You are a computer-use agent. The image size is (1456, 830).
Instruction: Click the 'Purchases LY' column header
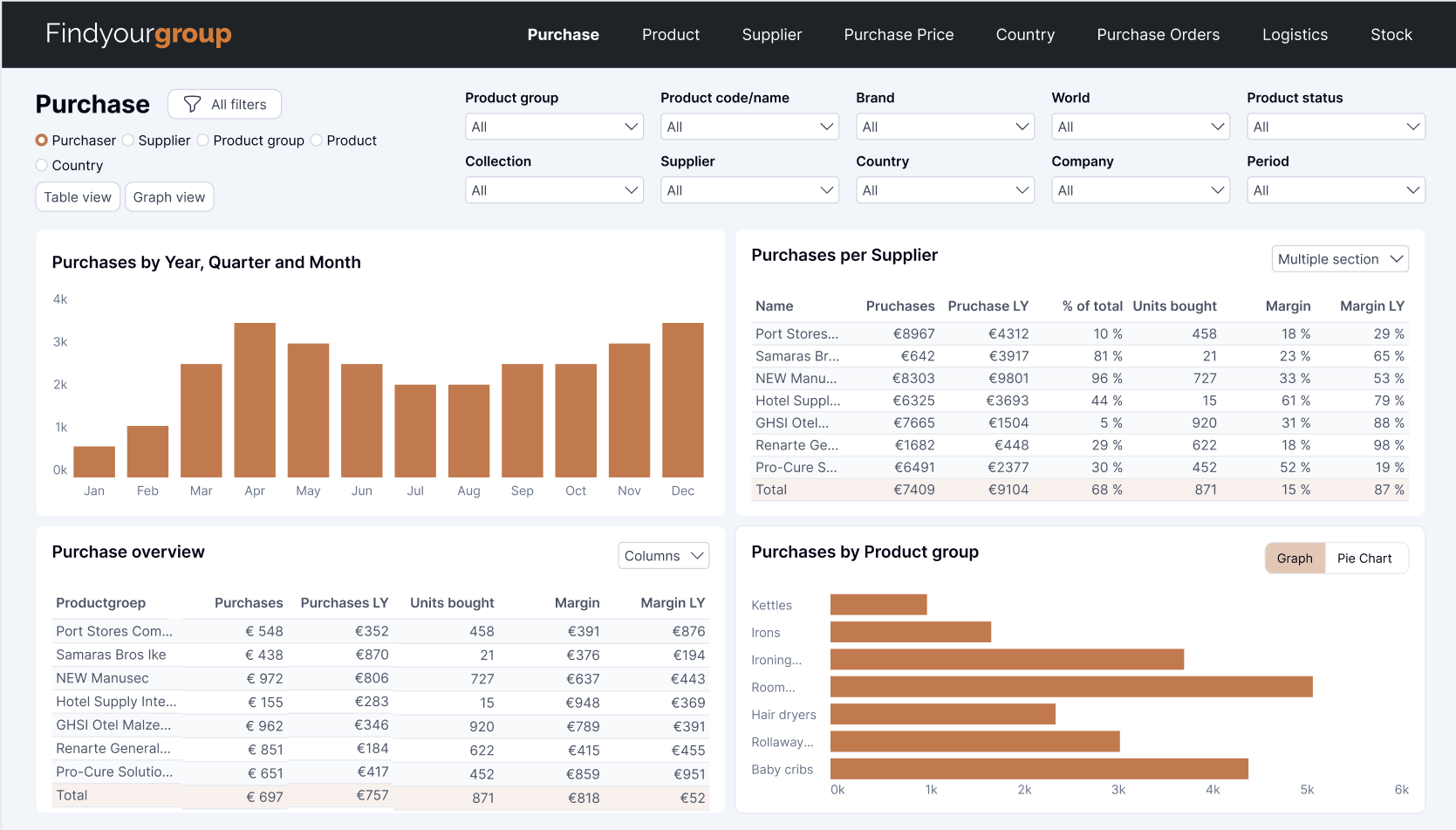tap(345, 603)
